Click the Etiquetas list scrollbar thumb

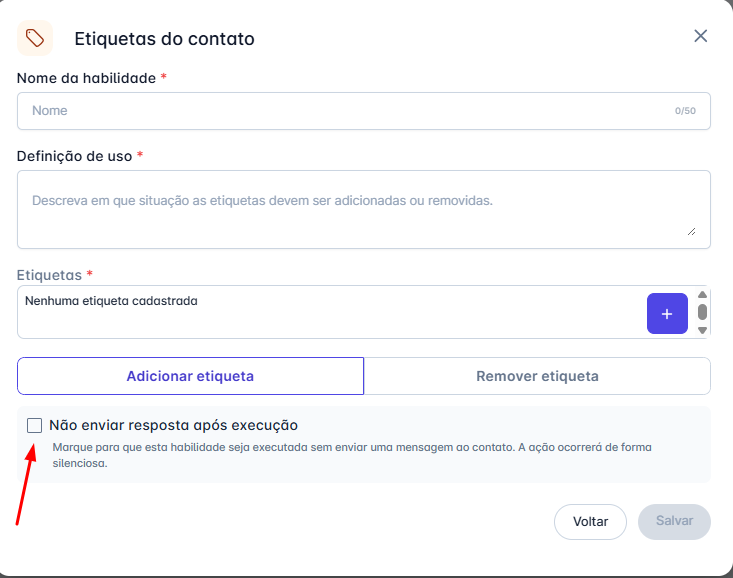(x=702, y=312)
